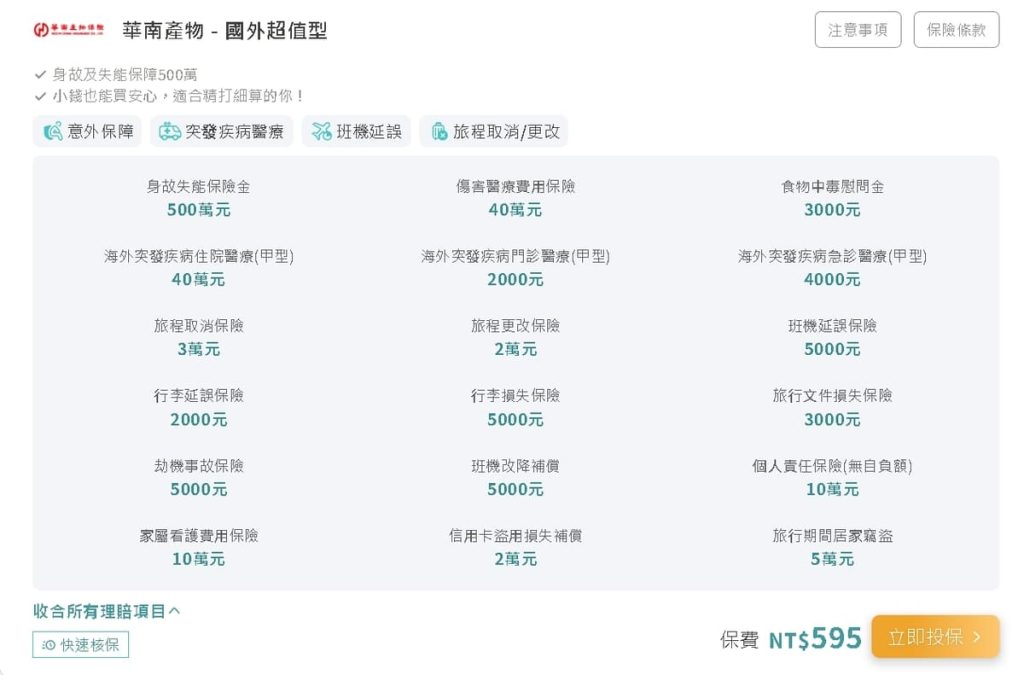Click the 劫機事故保險 label

pyautogui.click(x=199, y=466)
